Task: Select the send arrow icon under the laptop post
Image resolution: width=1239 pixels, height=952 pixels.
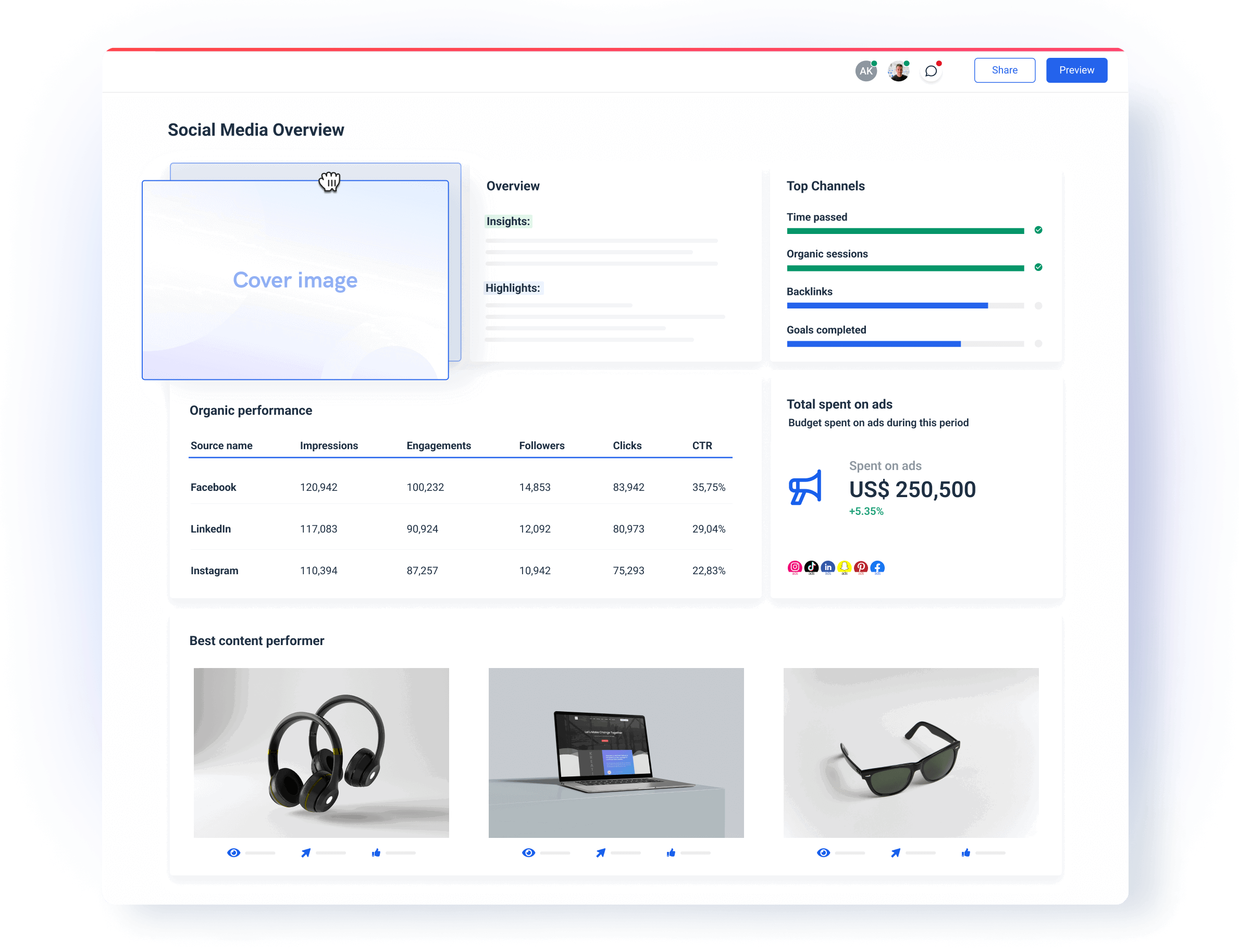Action: click(601, 852)
